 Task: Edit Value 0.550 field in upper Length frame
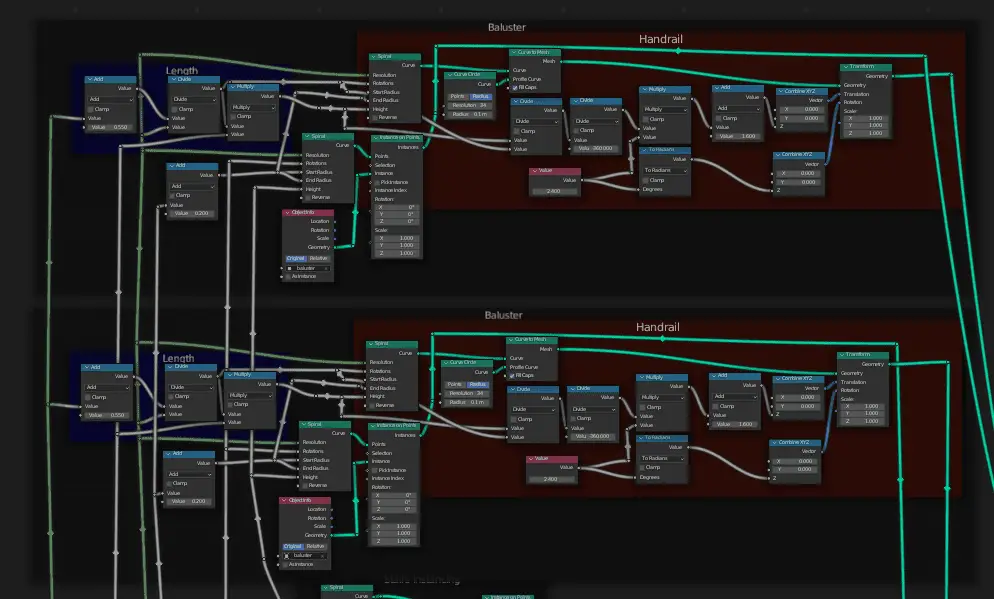point(110,127)
